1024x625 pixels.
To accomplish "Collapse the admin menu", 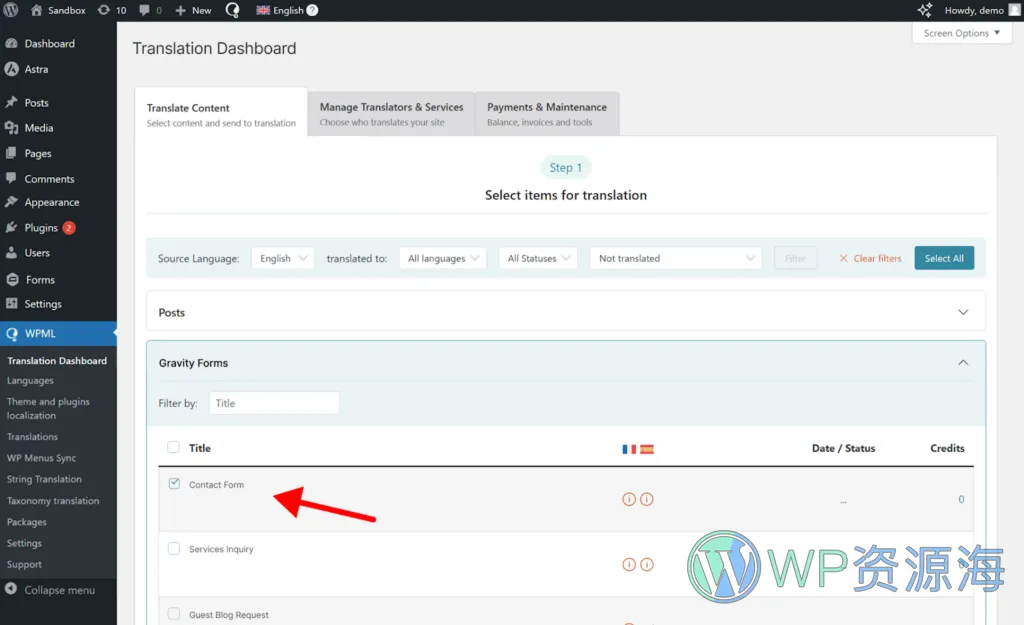I will click(x=50, y=590).
